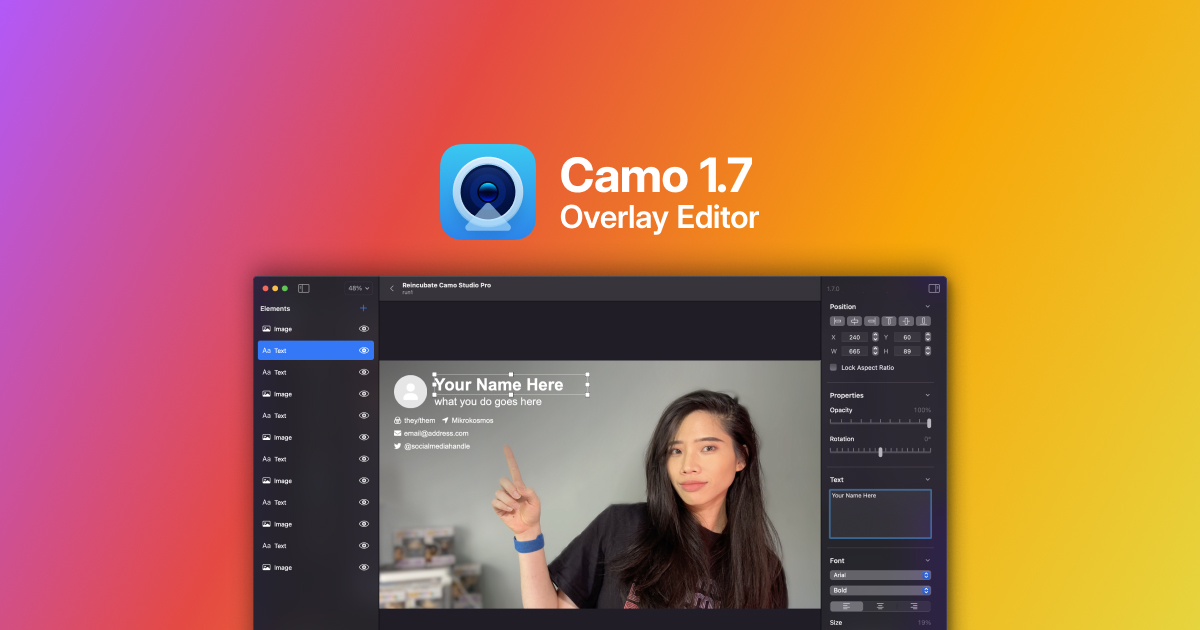Click the Text content input box
The width and height of the screenshot is (1200, 630).
click(880, 514)
